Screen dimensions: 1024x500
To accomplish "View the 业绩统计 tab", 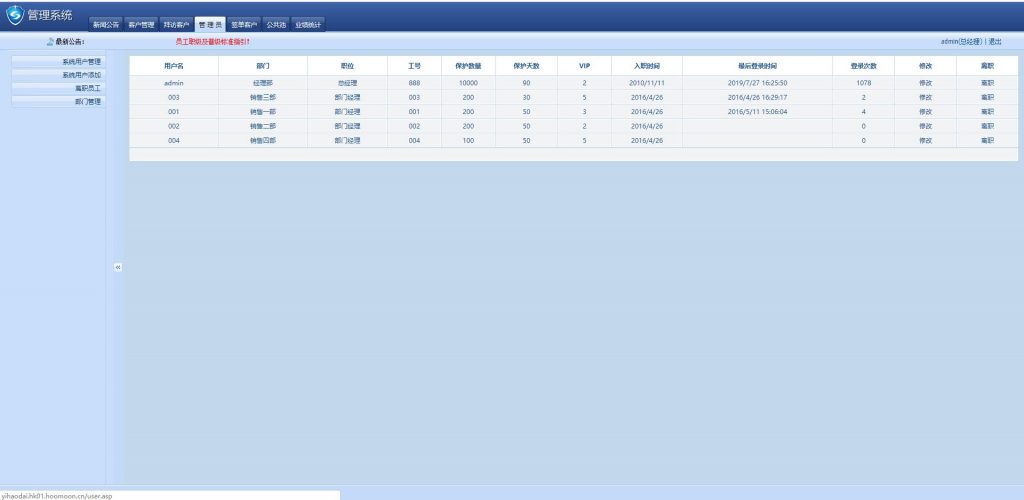I will (x=308, y=24).
